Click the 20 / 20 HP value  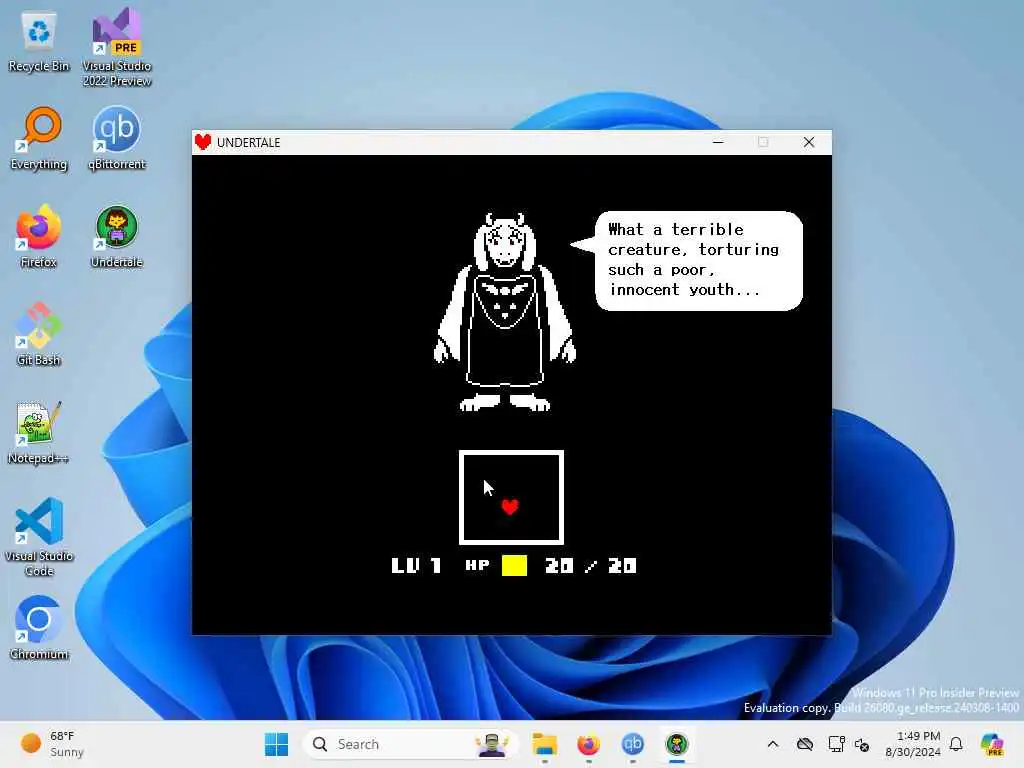(x=590, y=566)
